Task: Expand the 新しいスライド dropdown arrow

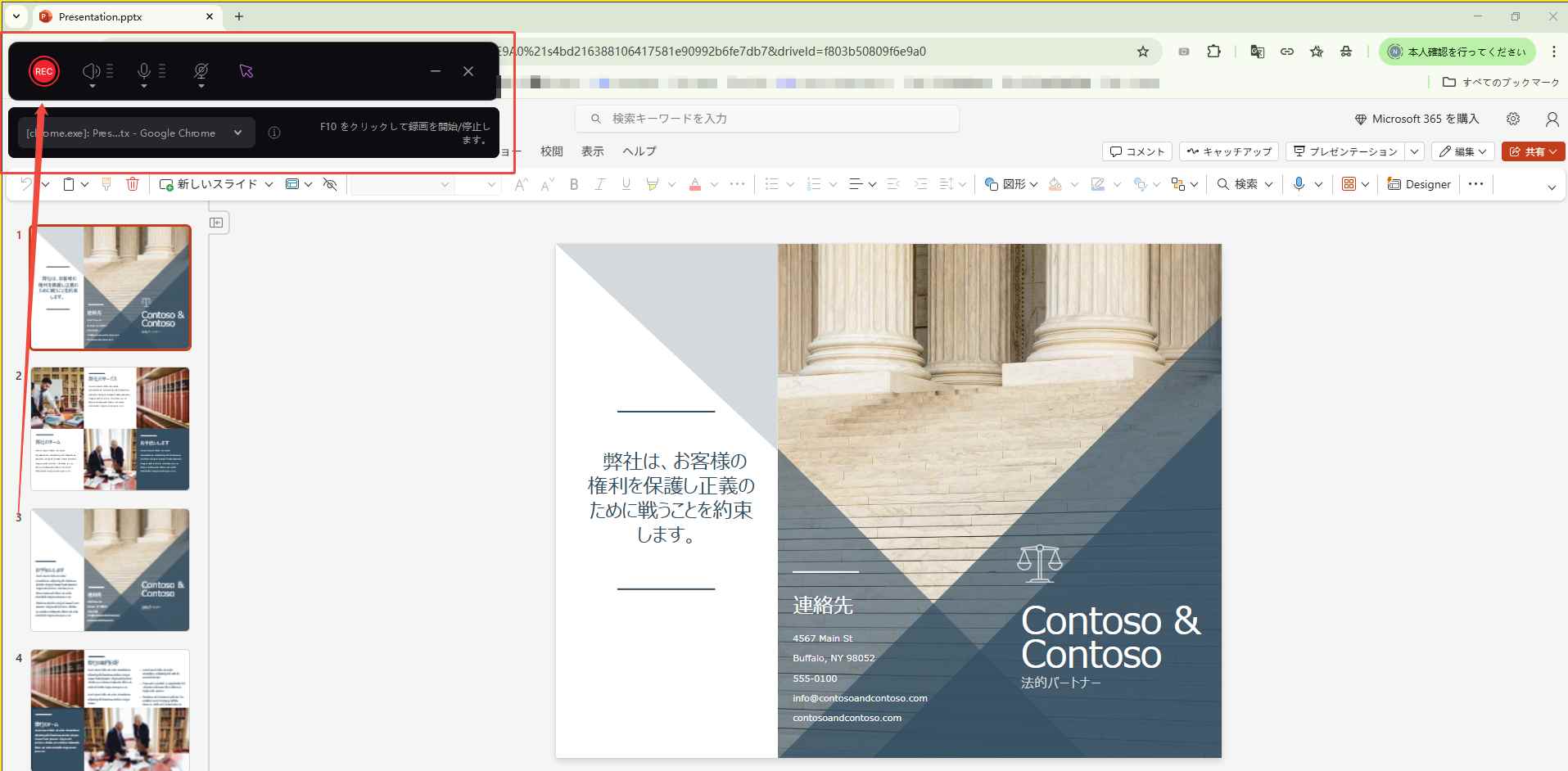Action: (270, 183)
